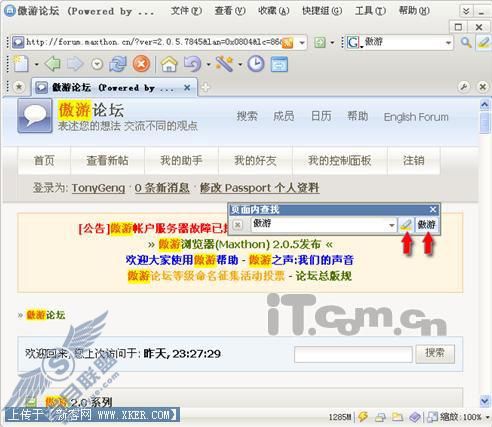The height and width of the screenshot is (427, 492).
Task: Open the search box dropdown arrow
Action: coord(448,43)
